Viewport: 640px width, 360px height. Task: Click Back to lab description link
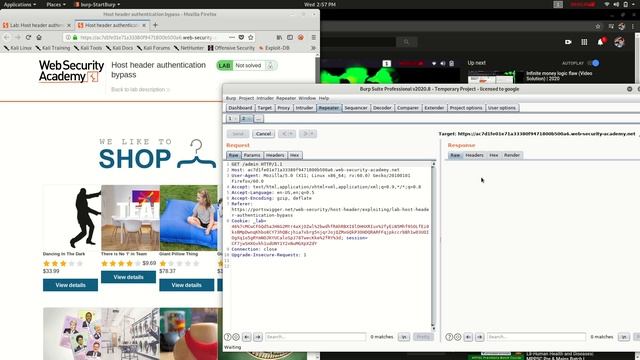[x=140, y=89]
